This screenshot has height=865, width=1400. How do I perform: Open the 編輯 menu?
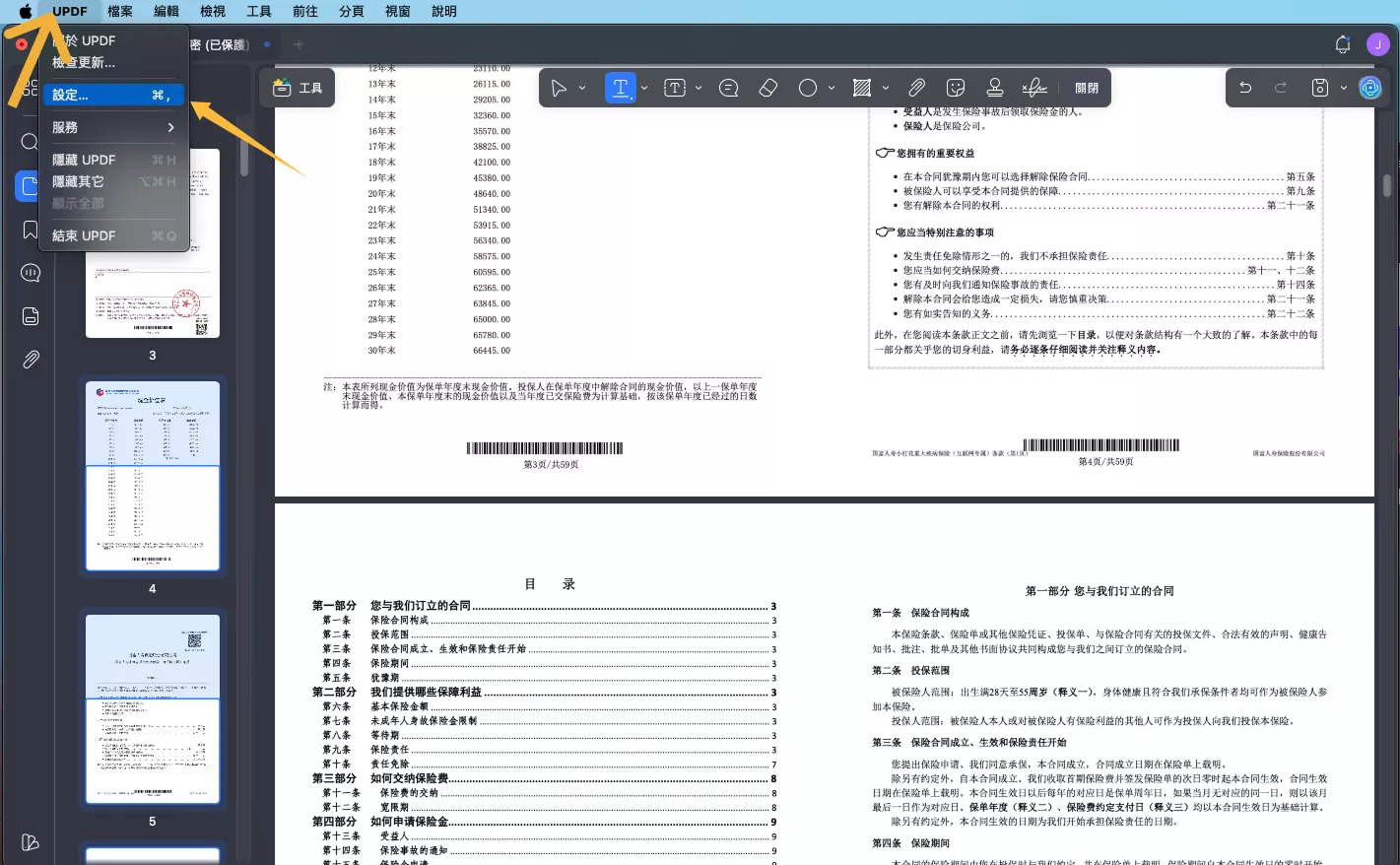click(167, 11)
